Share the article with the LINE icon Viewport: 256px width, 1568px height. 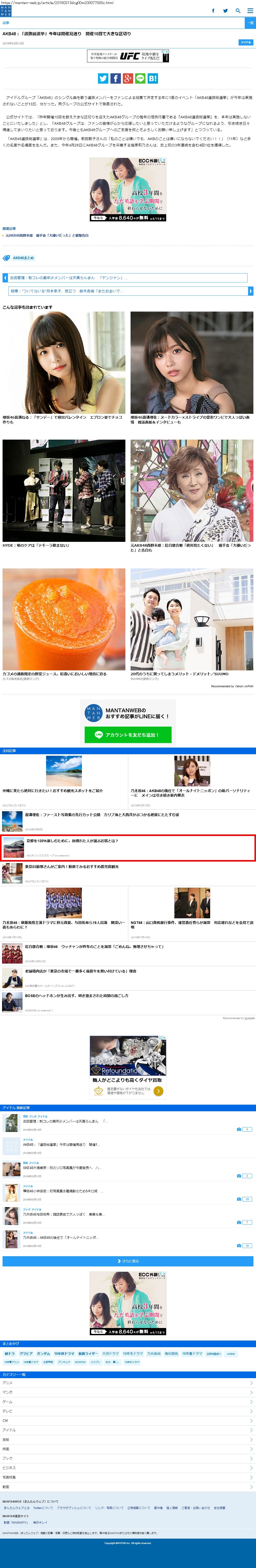point(140,78)
